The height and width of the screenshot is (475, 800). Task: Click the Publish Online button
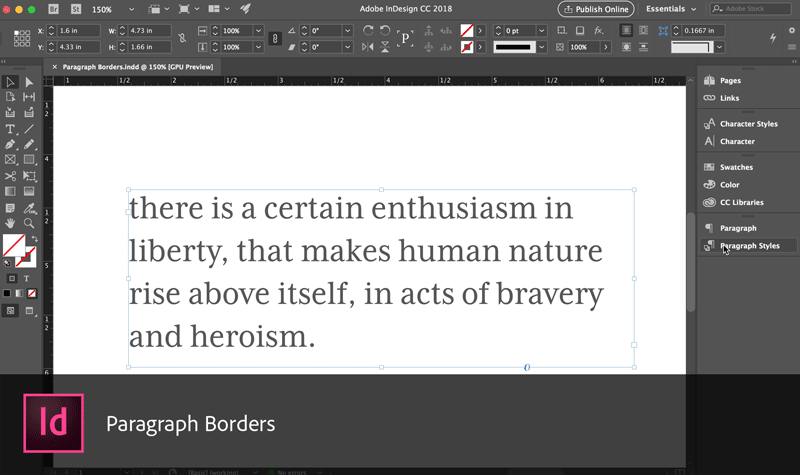click(595, 9)
